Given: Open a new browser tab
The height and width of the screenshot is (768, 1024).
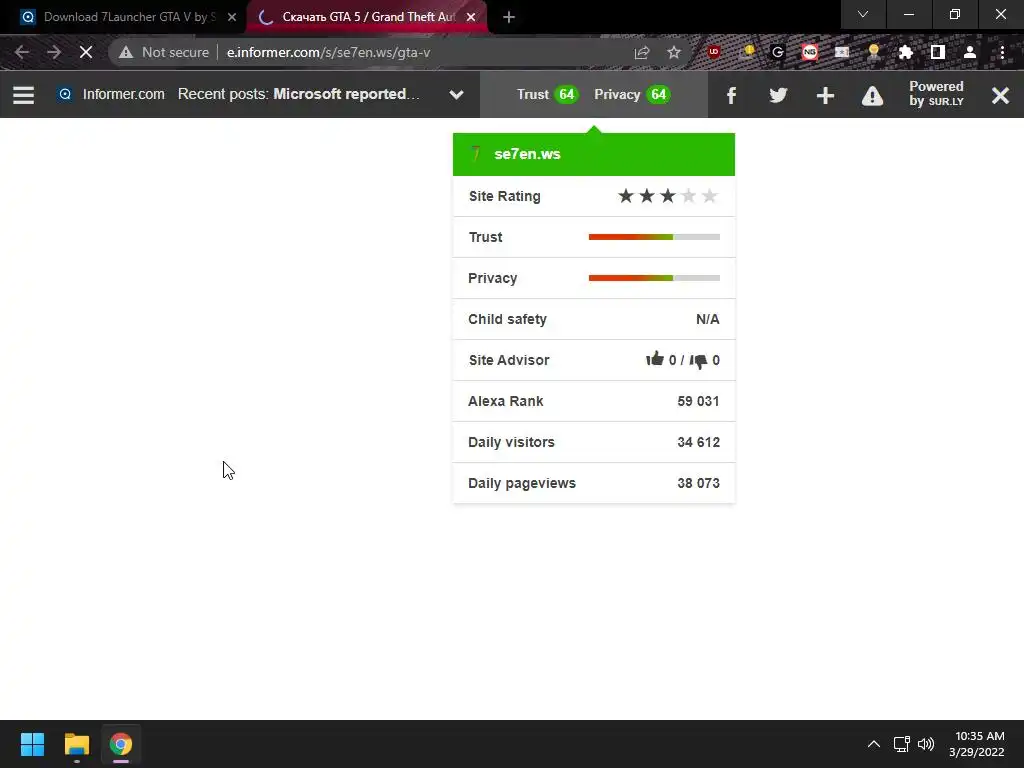Looking at the screenshot, I should click(509, 18).
